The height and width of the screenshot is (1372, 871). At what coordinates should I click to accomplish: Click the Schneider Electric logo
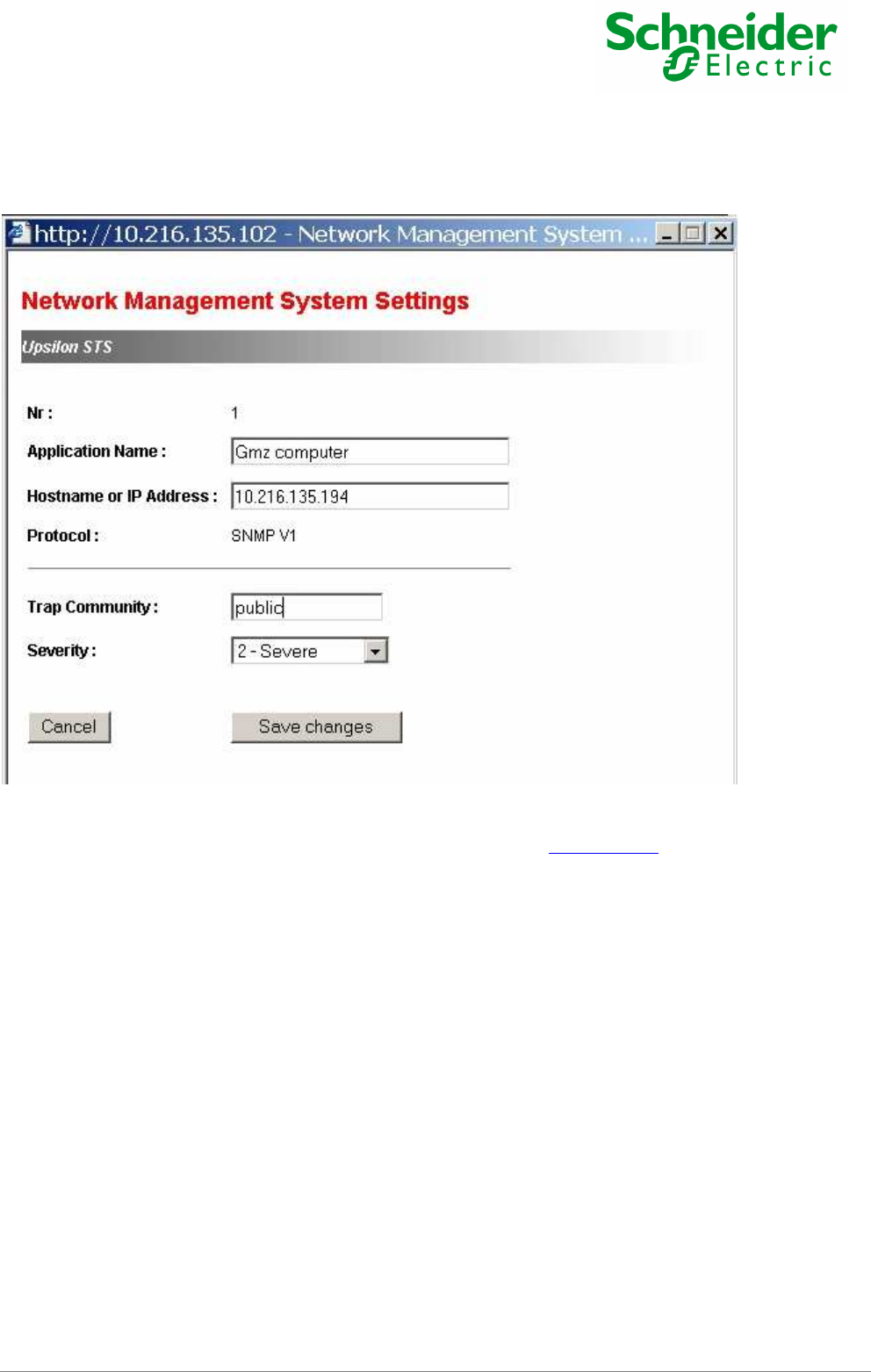pos(721,47)
